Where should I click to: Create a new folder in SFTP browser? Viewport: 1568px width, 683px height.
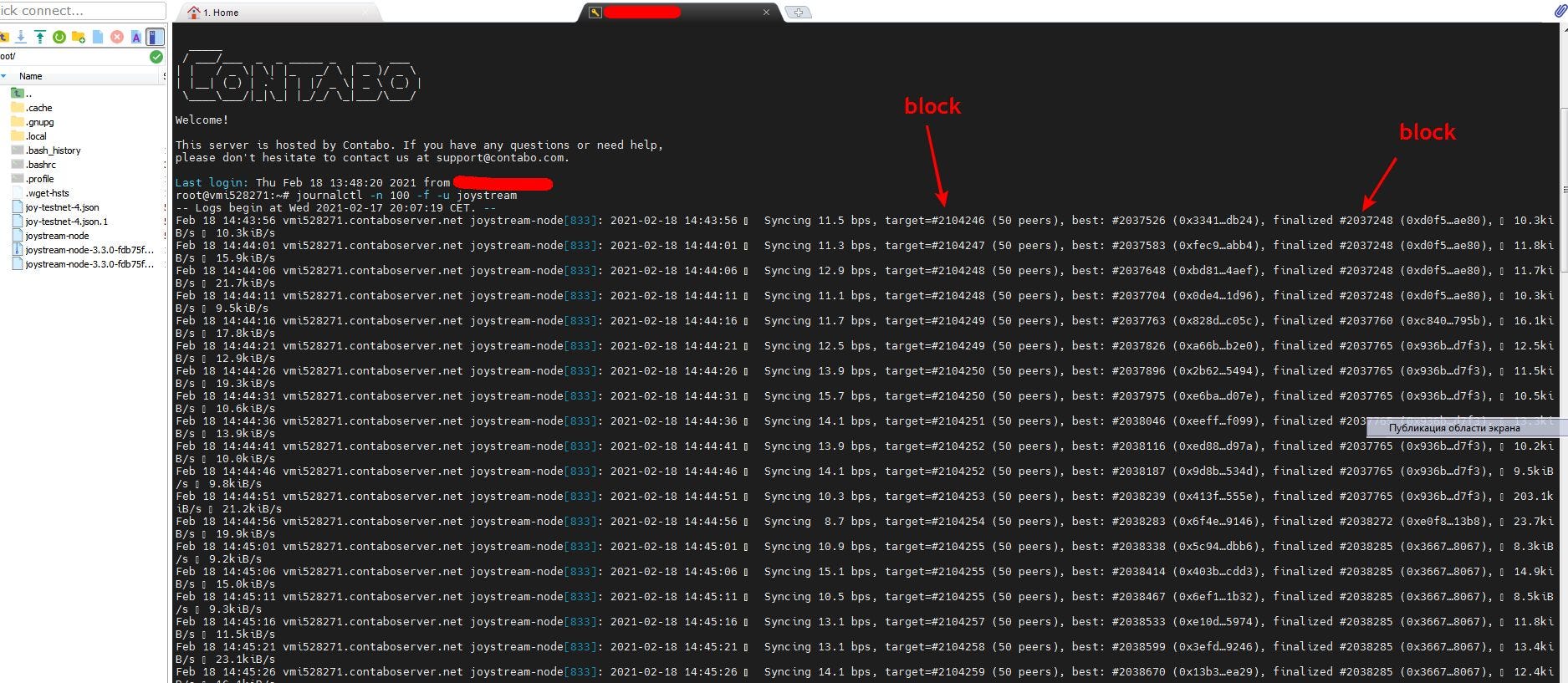(79, 37)
